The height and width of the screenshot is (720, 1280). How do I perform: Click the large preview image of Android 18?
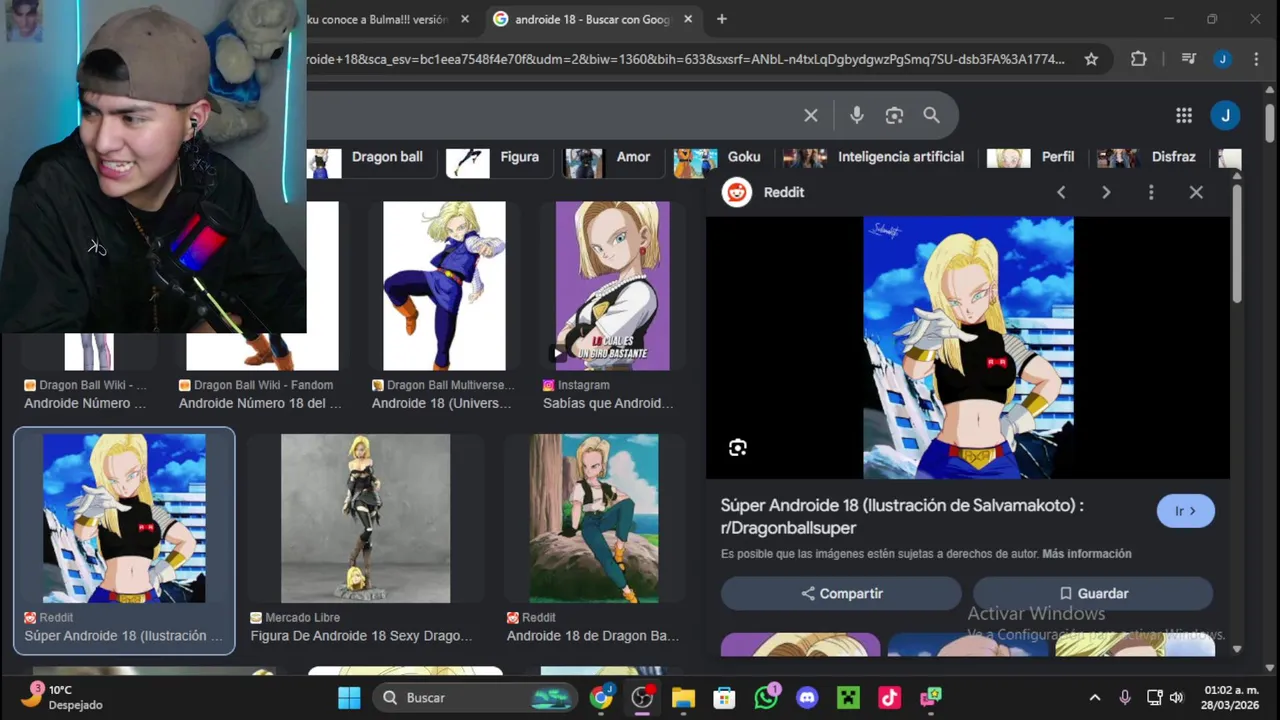[x=968, y=348]
